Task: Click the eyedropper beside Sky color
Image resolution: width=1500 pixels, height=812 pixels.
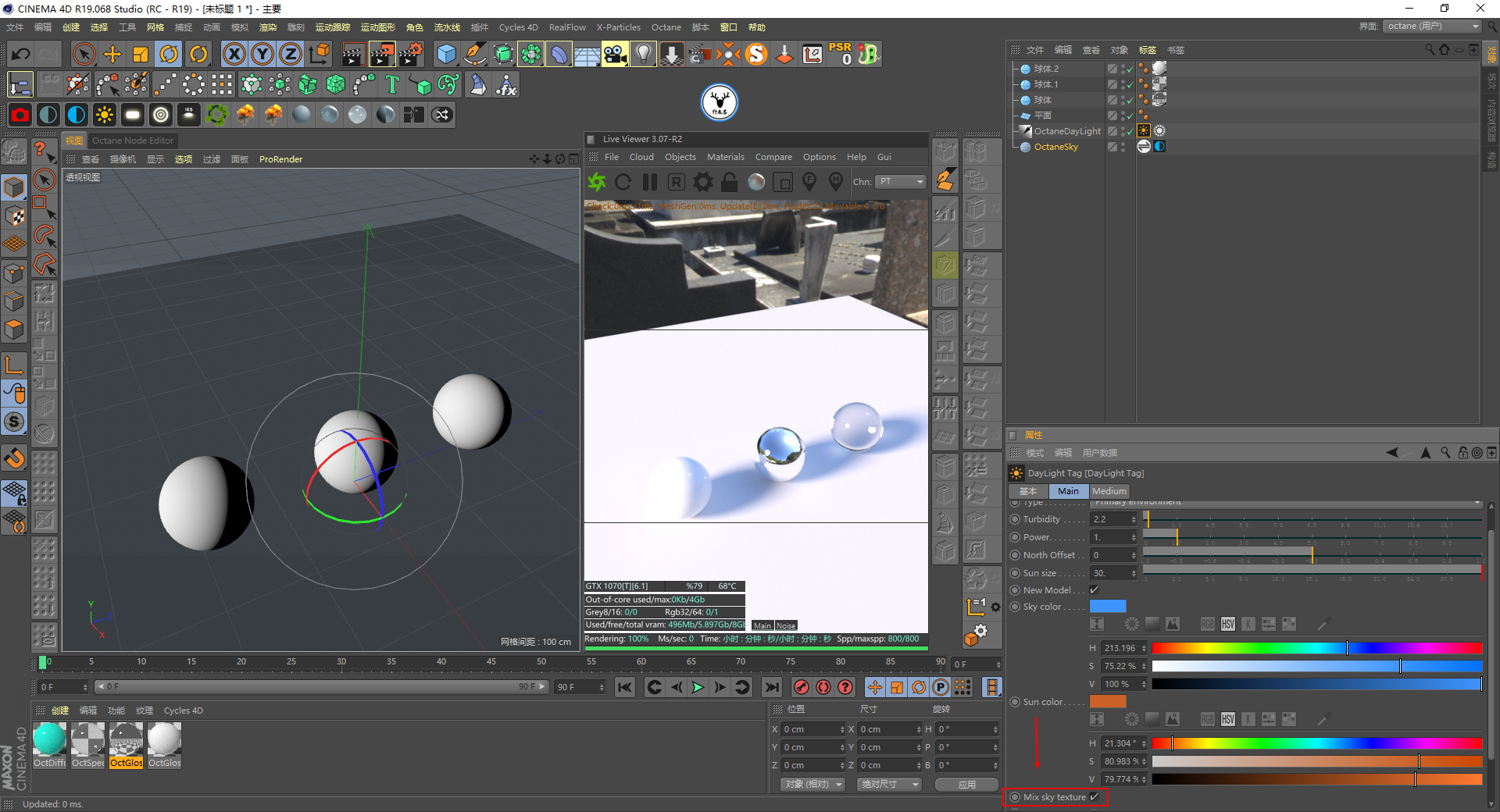Action: point(1323,624)
